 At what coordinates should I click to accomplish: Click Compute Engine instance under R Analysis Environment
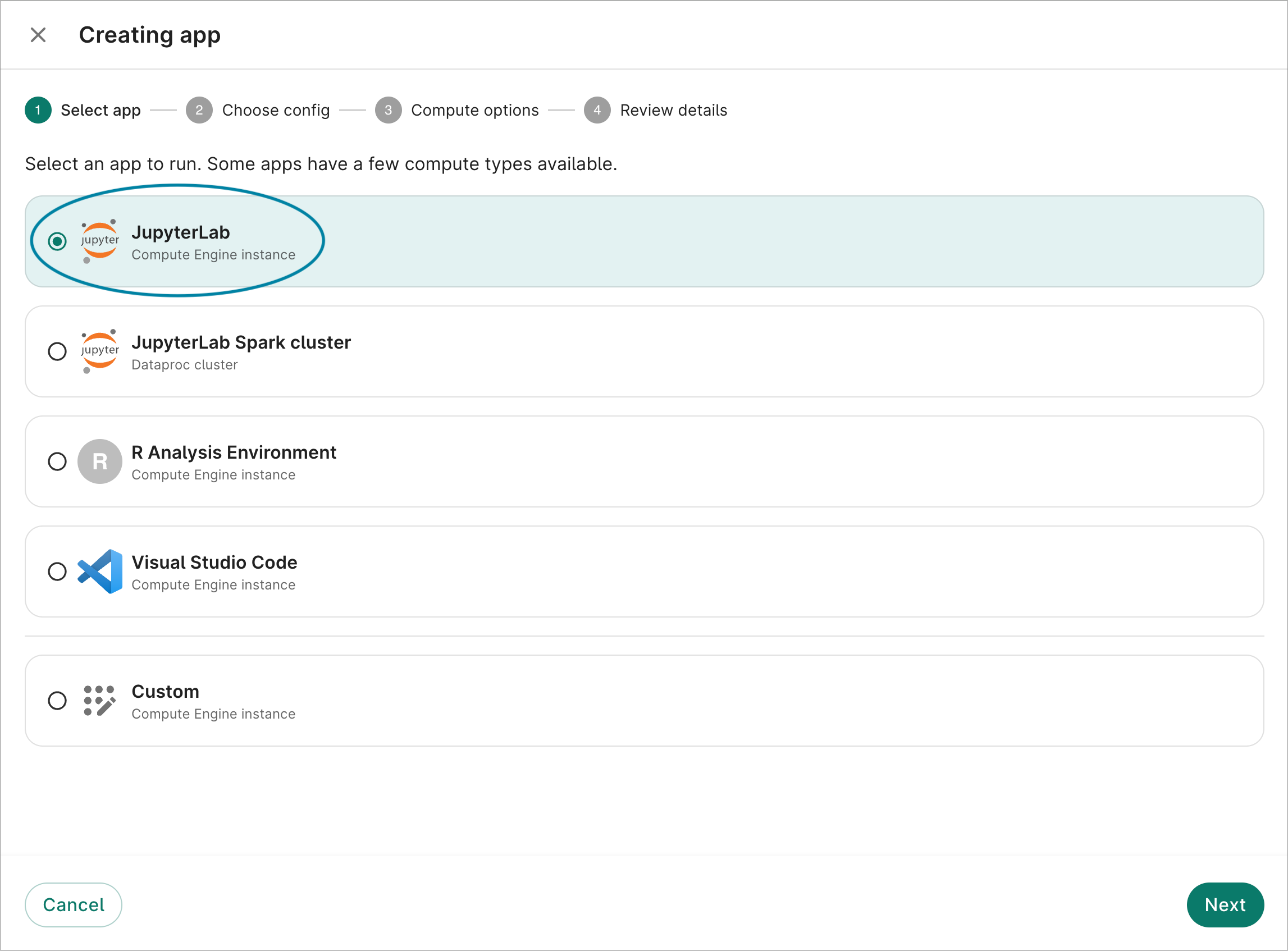pos(213,474)
